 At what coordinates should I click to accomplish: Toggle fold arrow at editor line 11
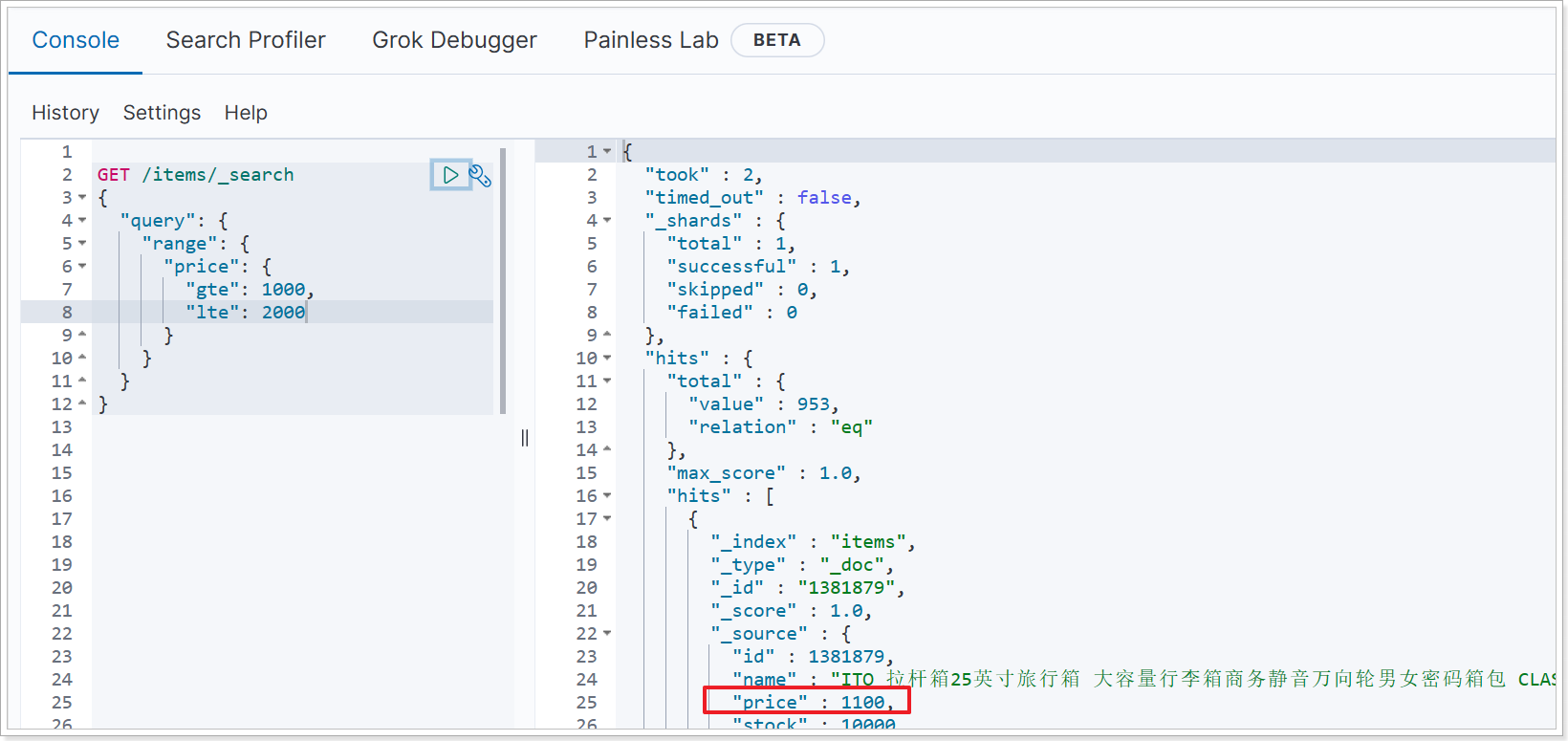(82, 381)
